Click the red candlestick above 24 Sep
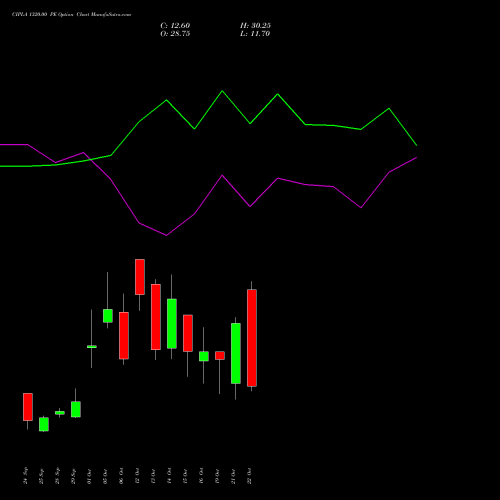This screenshot has width=500, height=500. [x=28, y=407]
